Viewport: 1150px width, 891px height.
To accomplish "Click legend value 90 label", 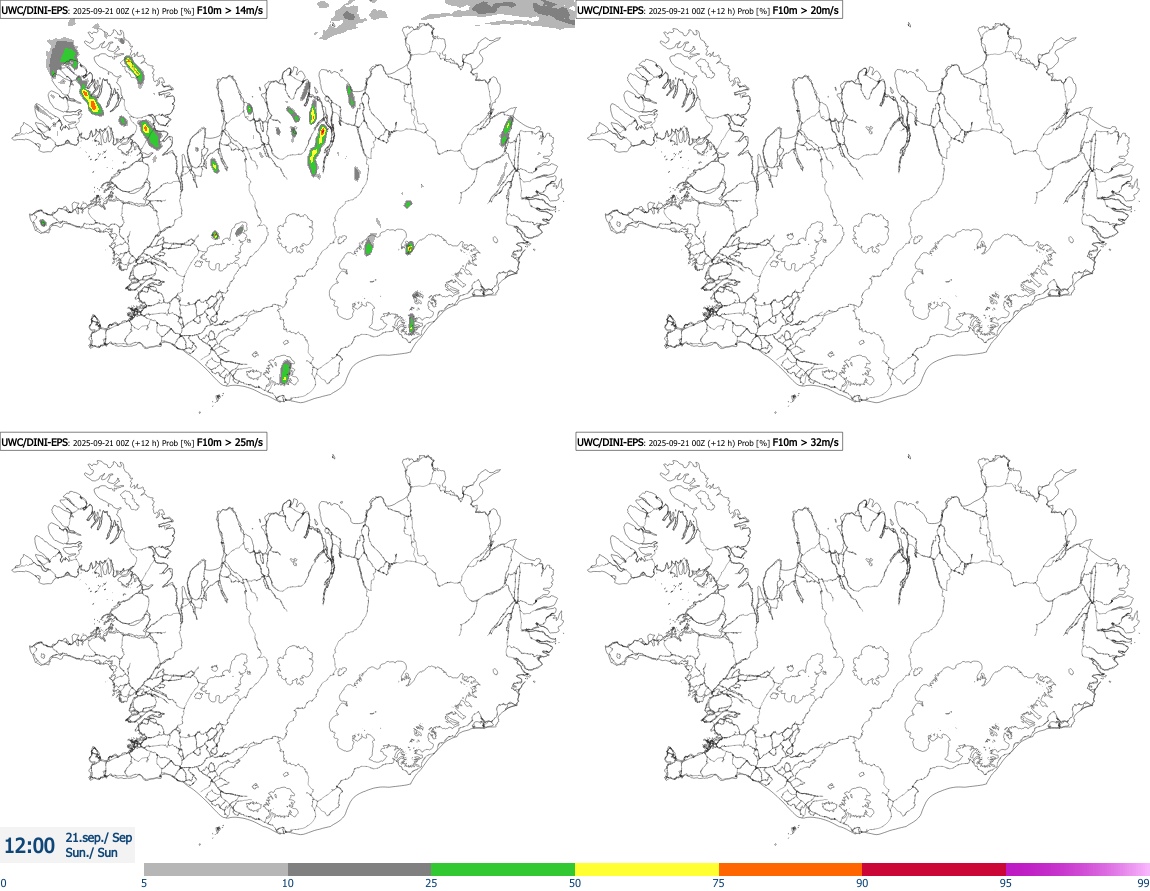I will click(x=862, y=884).
